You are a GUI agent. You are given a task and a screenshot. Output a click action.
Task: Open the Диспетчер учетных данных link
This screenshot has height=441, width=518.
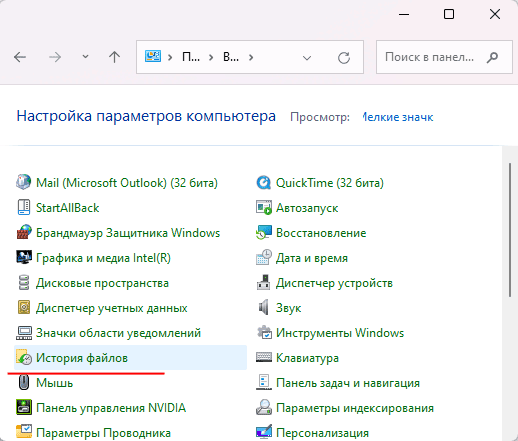point(112,308)
